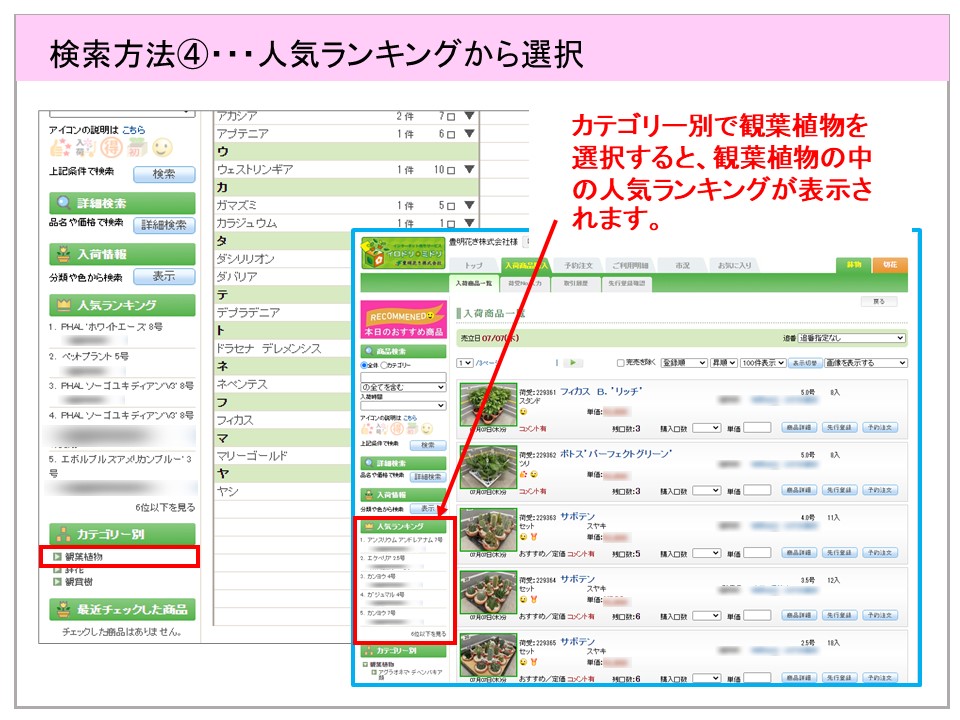Click the イロドリミドリ logo in right screenshot

(403, 253)
